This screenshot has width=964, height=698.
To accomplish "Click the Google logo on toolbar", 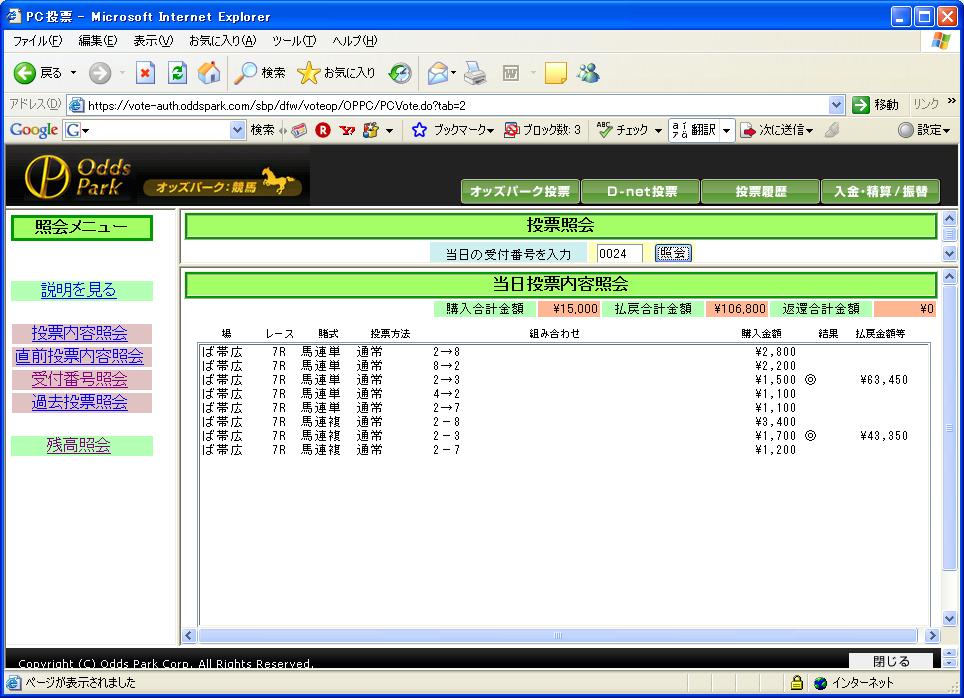I will (x=34, y=130).
